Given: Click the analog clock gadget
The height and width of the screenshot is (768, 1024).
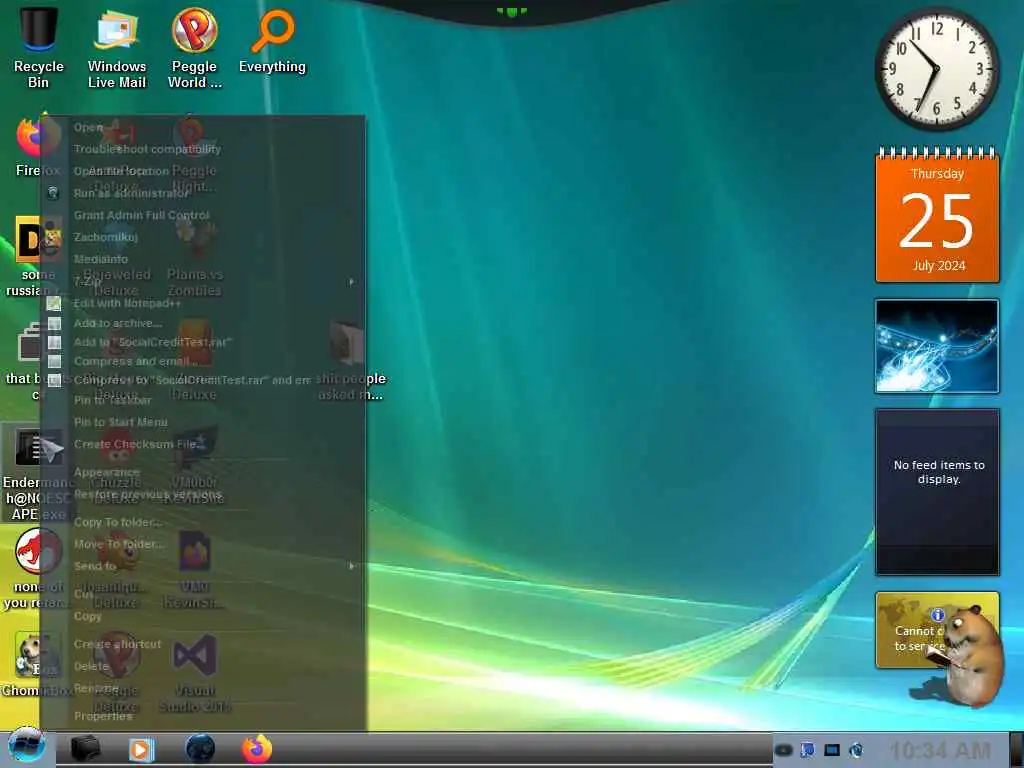Looking at the screenshot, I should tap(937, 69).
